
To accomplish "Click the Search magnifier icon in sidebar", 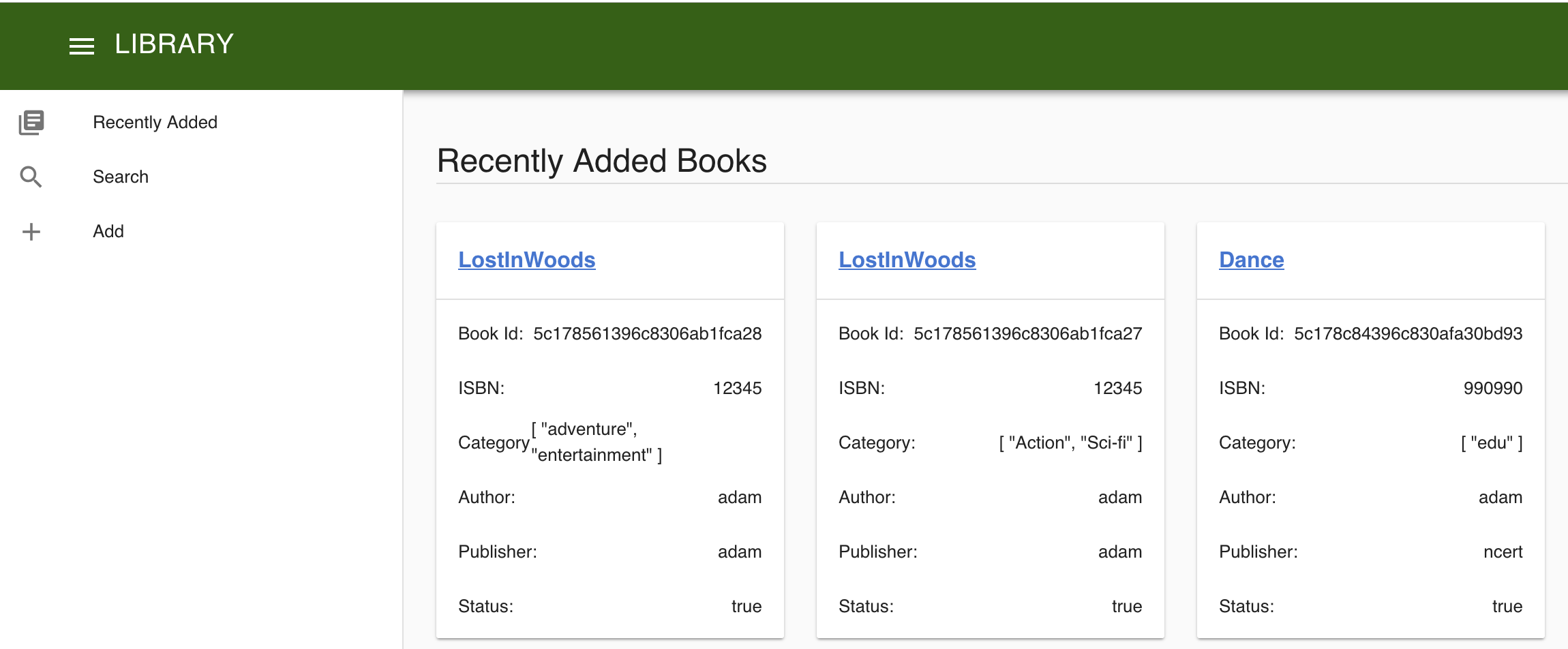I will point(31,177).
